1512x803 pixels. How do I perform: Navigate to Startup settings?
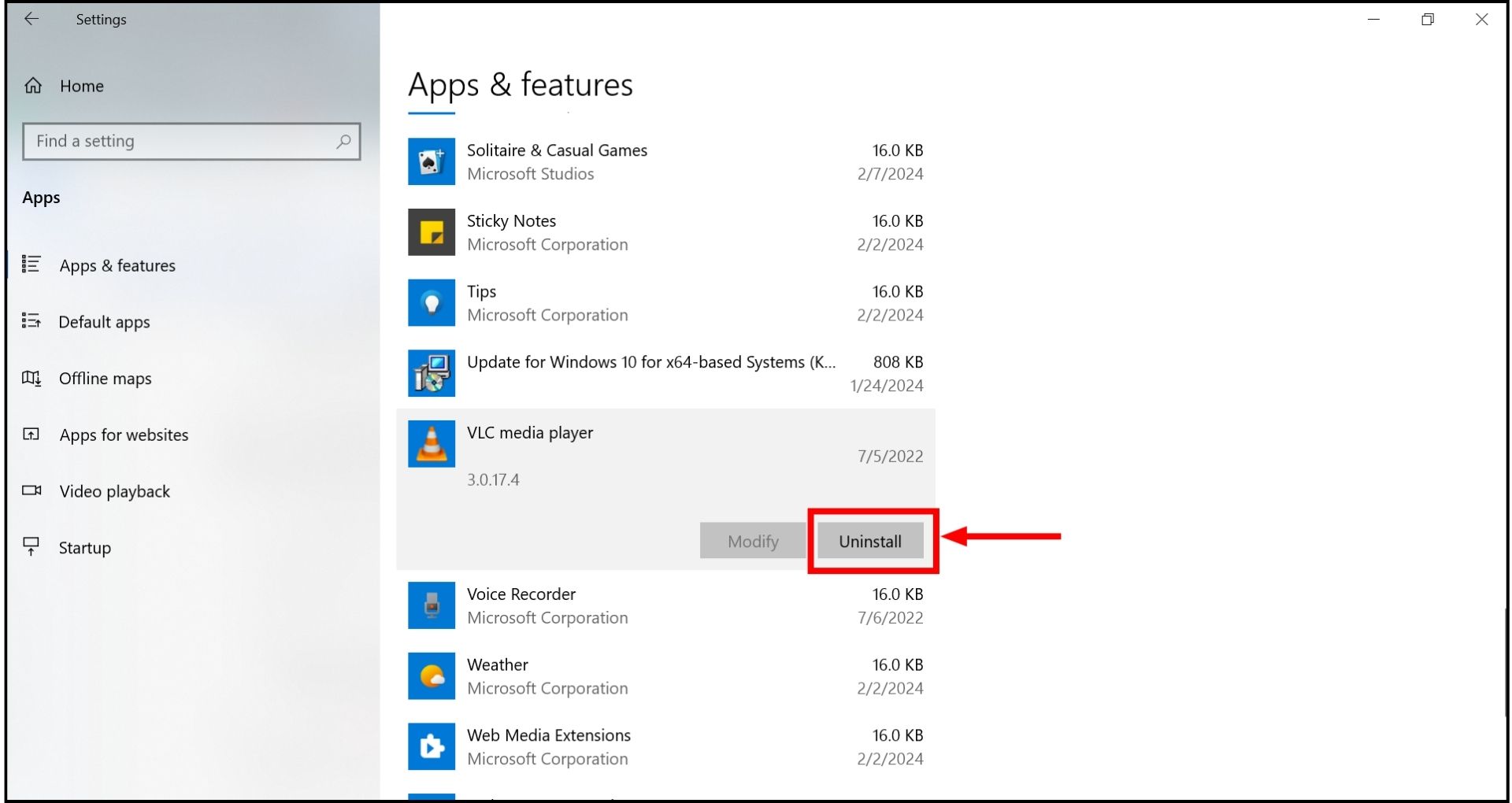pos(84,548)
